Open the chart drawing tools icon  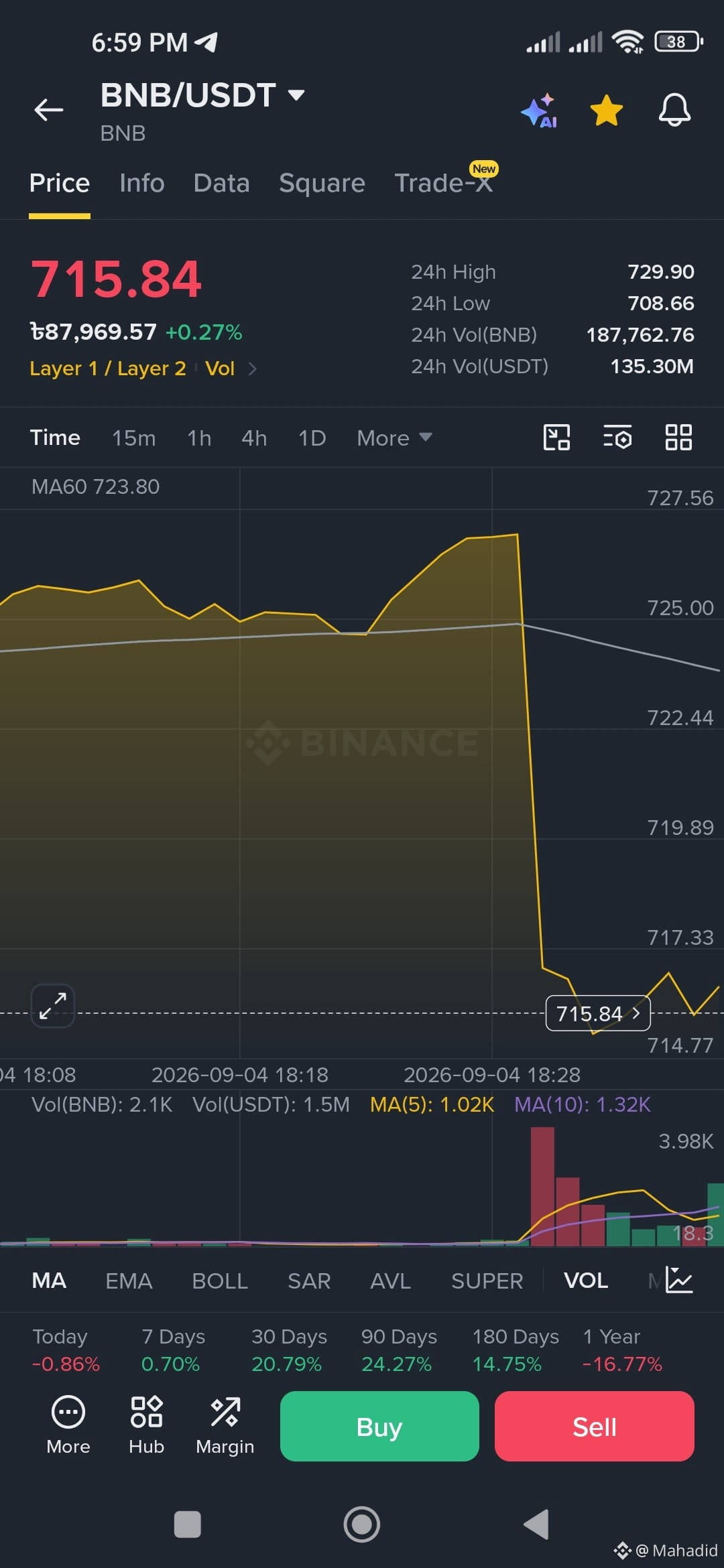[x=556, y=438]
